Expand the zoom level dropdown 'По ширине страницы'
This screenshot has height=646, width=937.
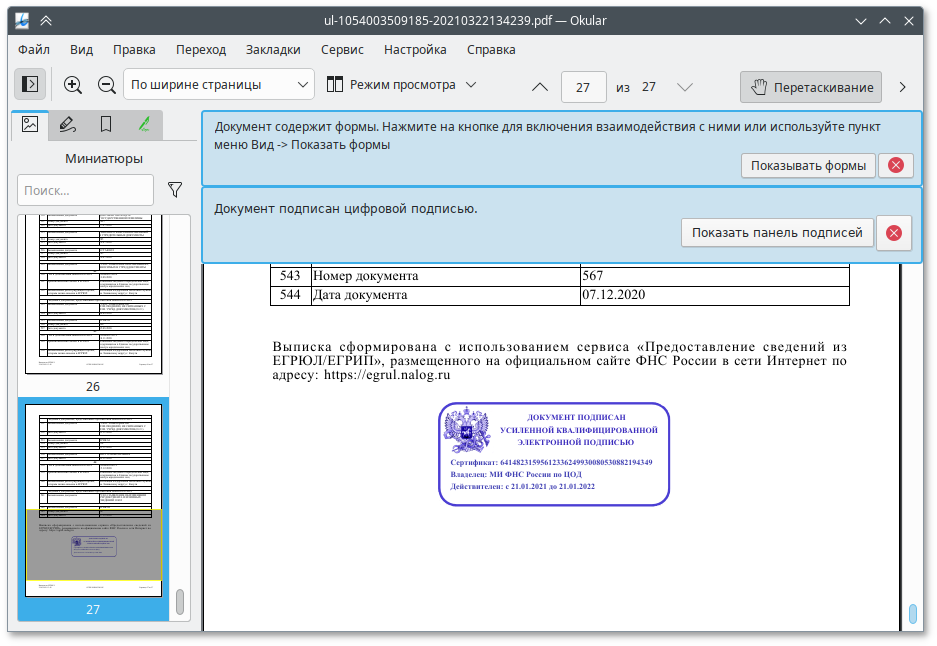(219, 86)
